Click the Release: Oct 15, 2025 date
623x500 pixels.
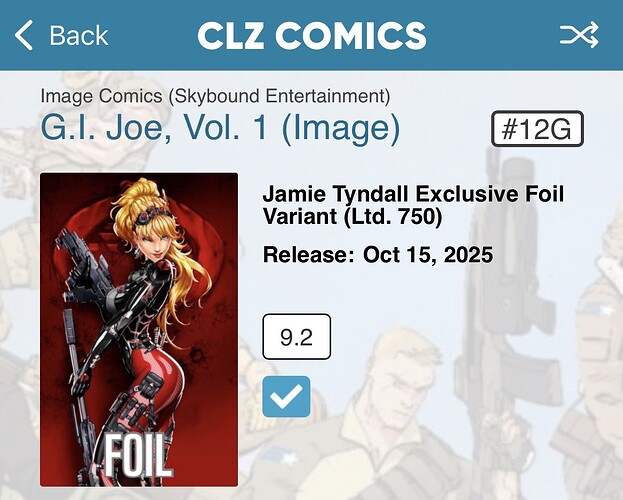[378, 255]
